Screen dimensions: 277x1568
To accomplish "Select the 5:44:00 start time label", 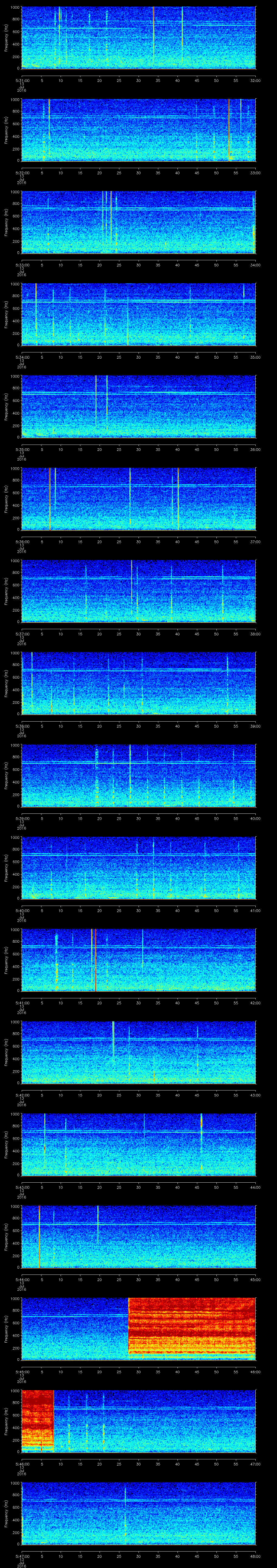I will click(x=22, y=1279).
